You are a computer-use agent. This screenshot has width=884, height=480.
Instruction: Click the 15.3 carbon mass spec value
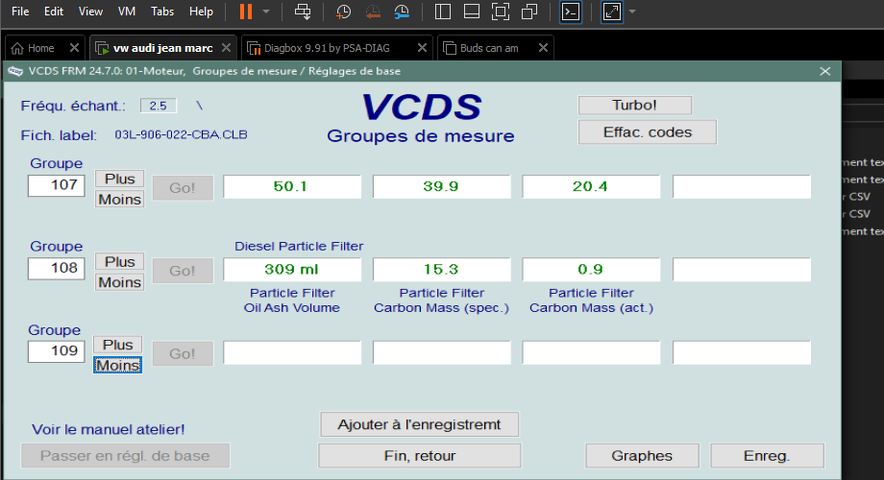pyautogui.click(x=441, y=270)
